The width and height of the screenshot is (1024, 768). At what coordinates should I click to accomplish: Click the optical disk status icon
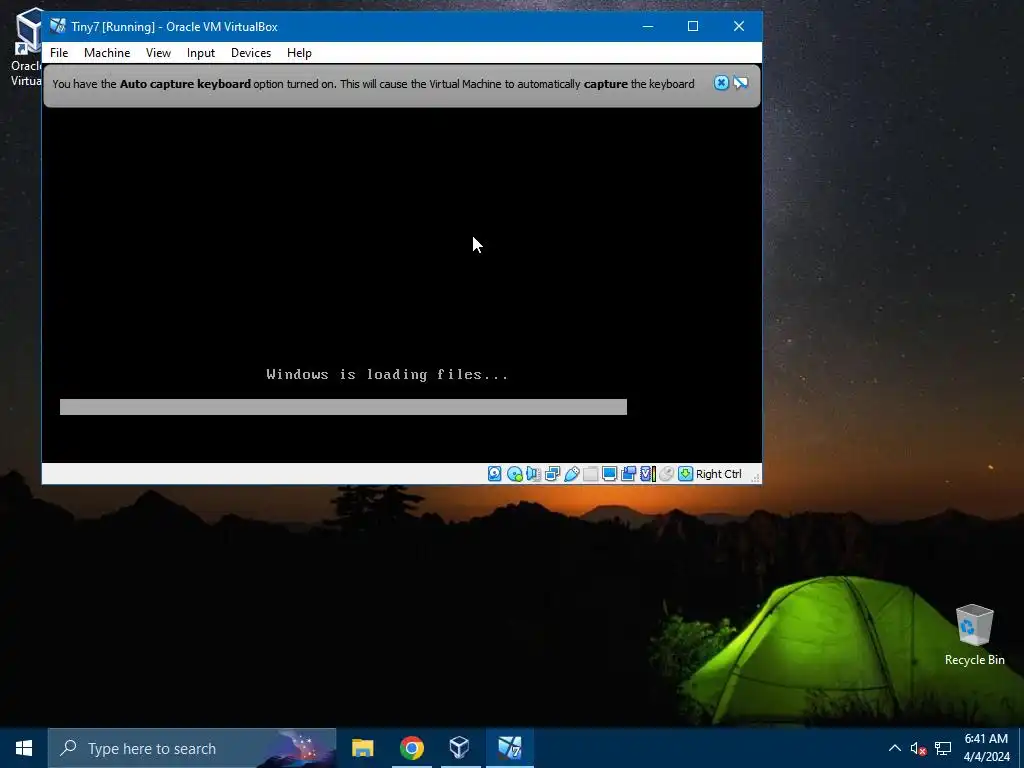(515, 474)
